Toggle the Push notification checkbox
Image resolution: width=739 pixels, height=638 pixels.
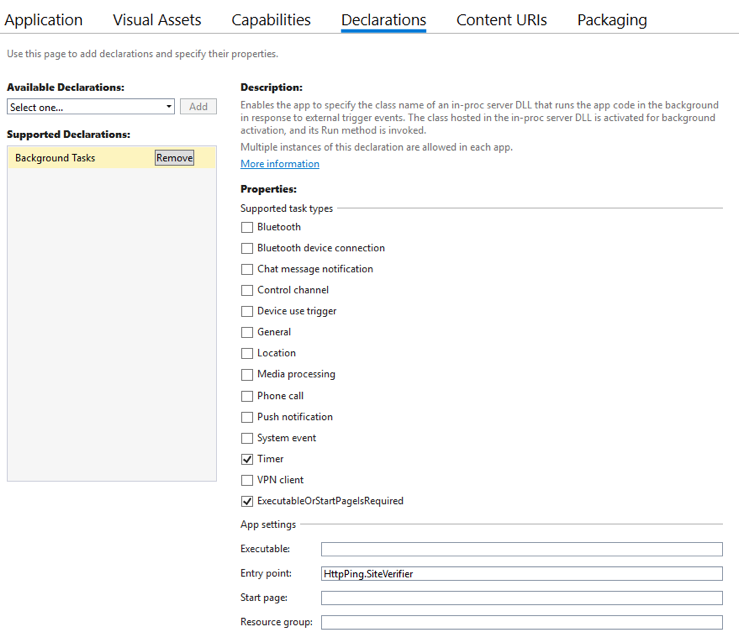click(247, 417)
